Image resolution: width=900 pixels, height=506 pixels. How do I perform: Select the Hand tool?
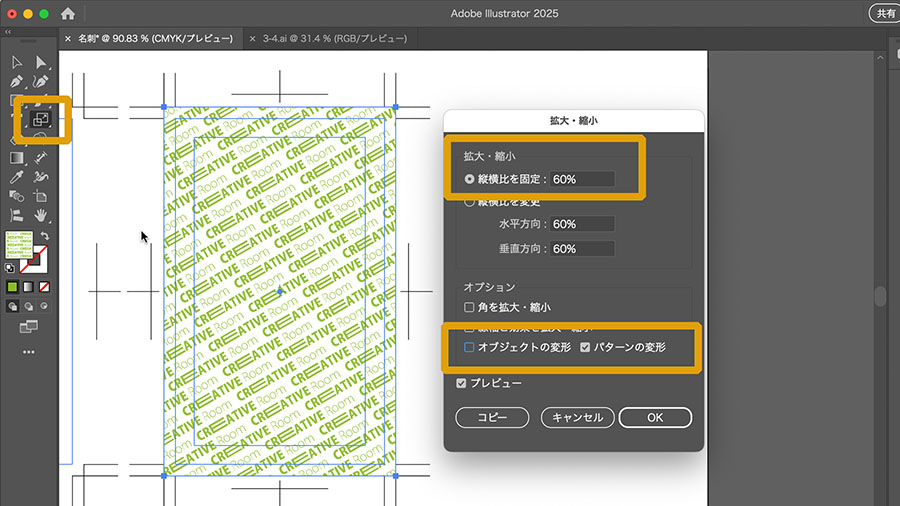tap(40, 216)
